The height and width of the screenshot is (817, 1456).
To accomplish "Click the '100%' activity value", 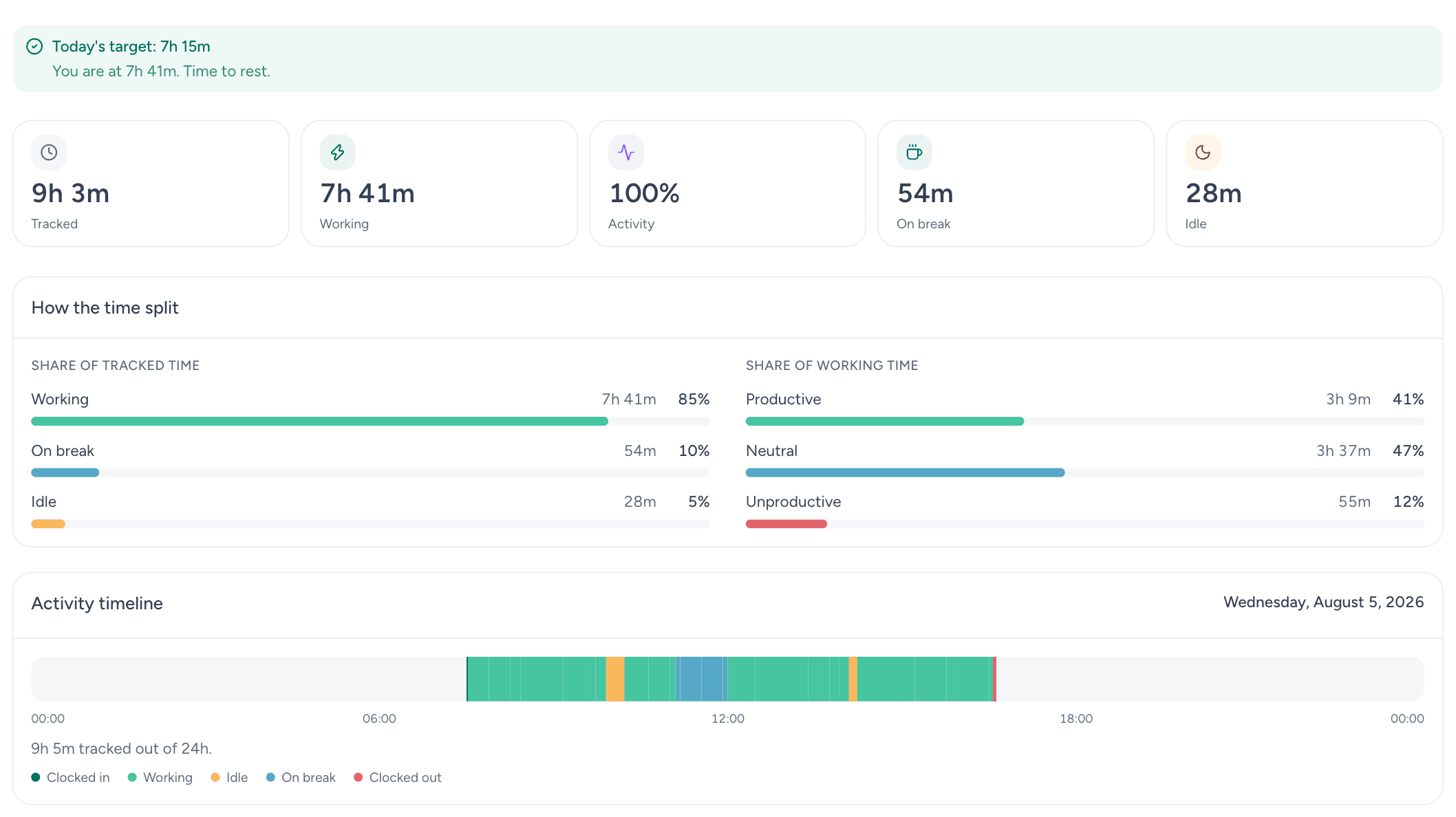I will (644, 193).
